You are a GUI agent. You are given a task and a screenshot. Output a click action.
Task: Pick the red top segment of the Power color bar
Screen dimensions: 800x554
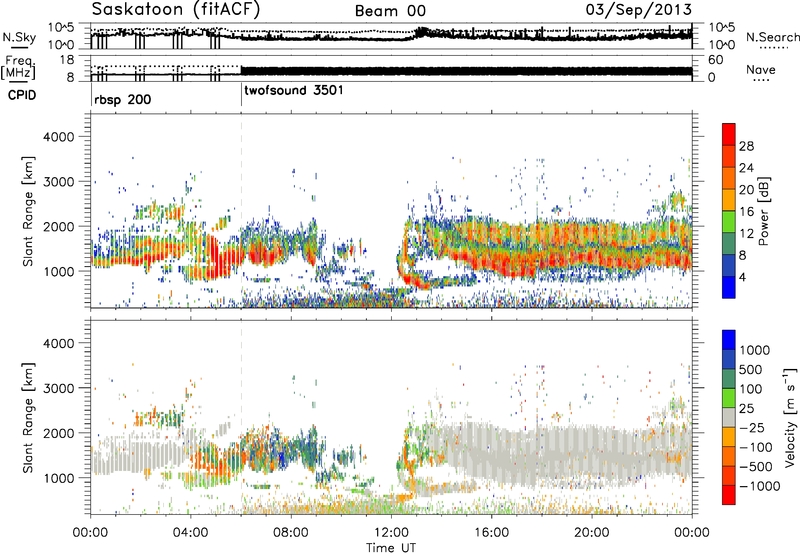click(x=729, y=134)
